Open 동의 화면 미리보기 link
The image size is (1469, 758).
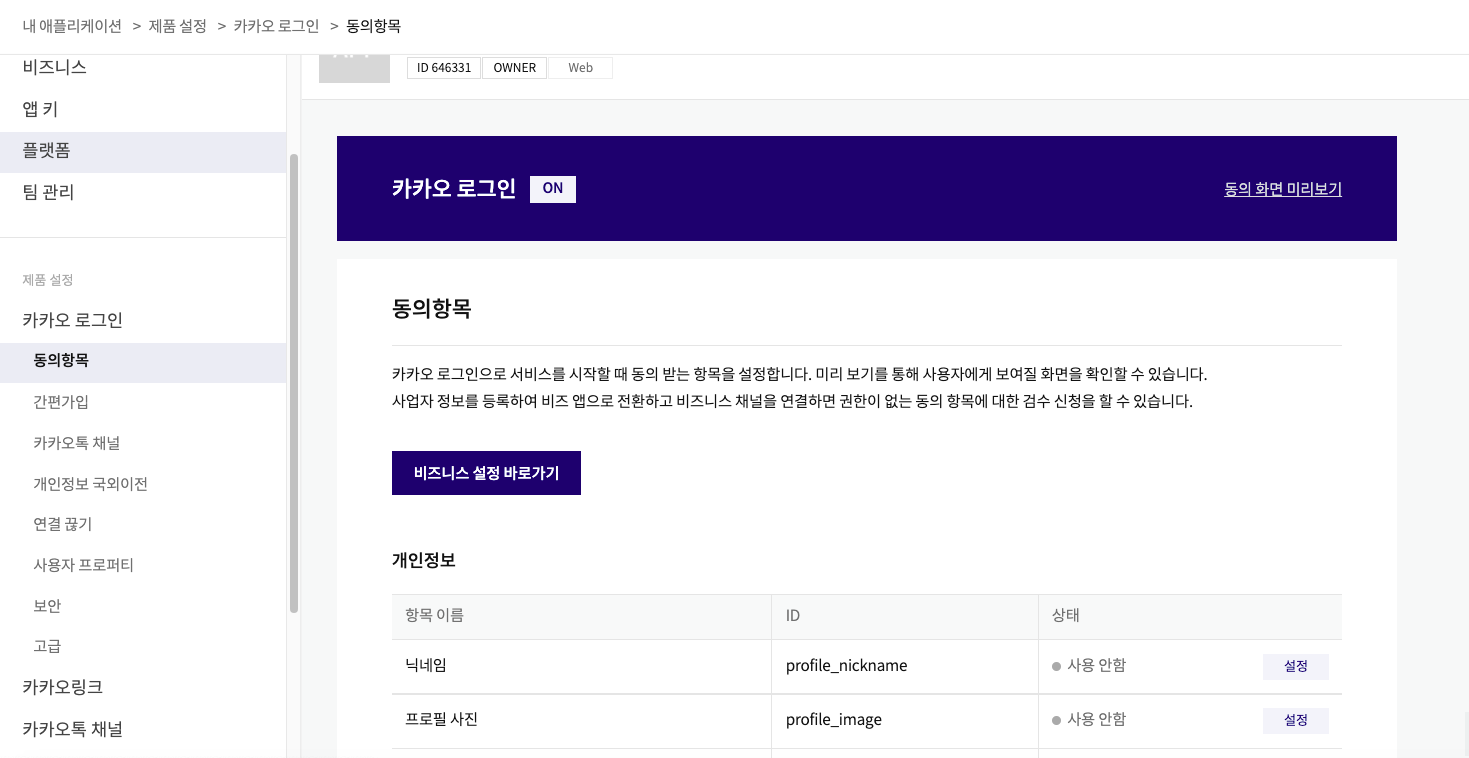point(1283,189)
